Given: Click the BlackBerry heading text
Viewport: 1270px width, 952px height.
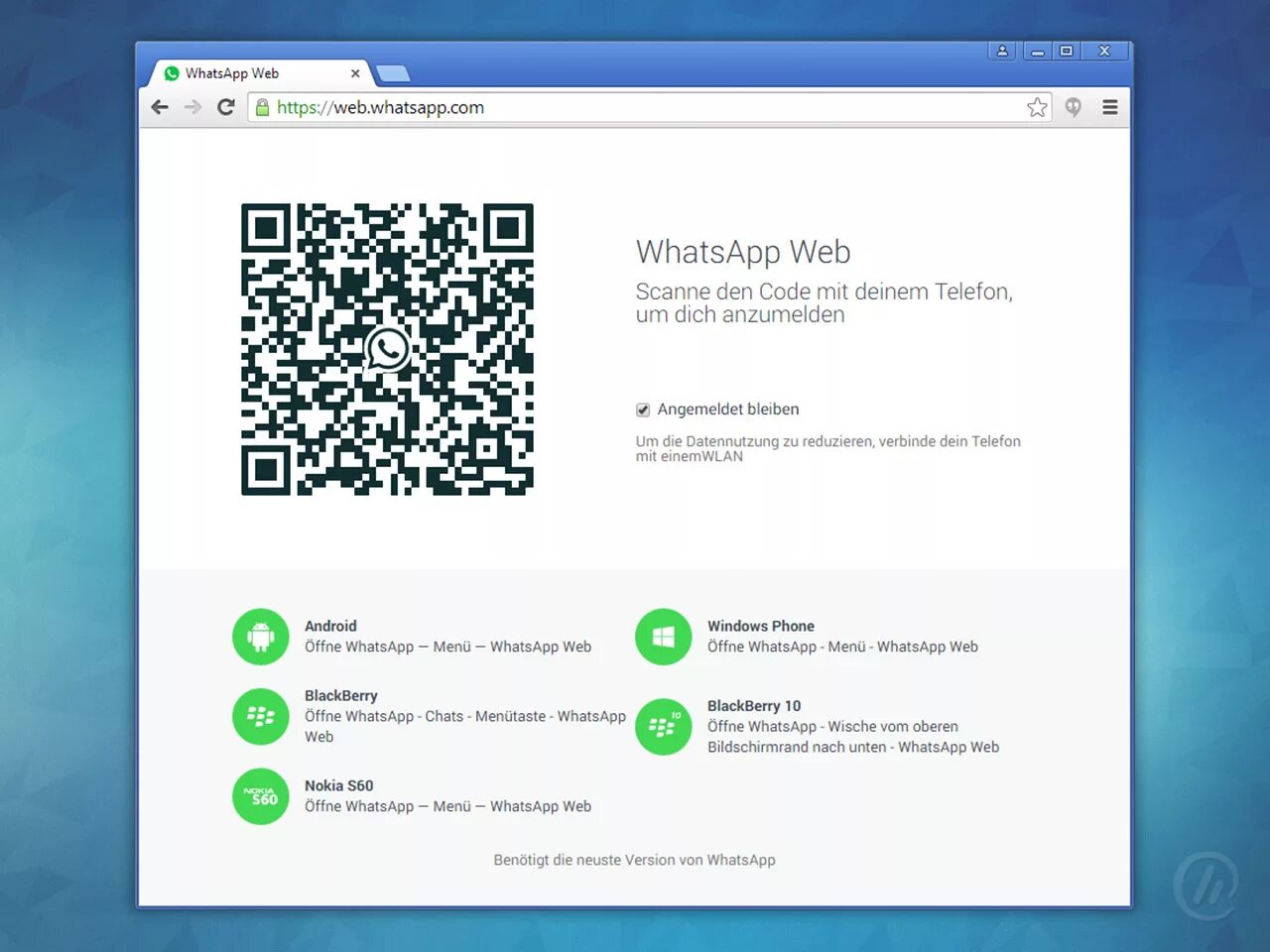Looking at the screenshot, I should 341,695.
